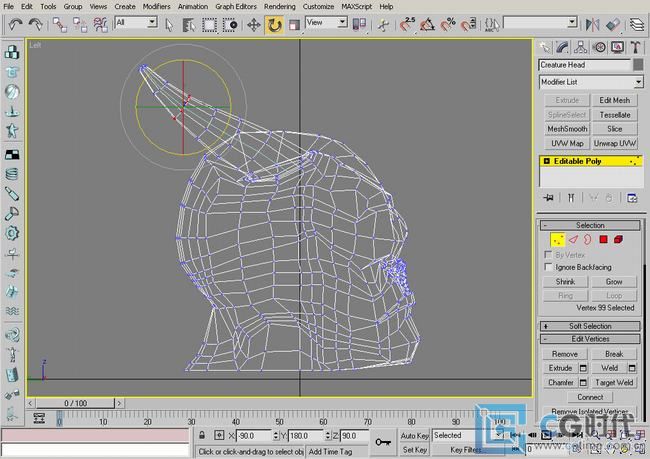
Task: Toggle the Spinner Snap icon
Action: 468,24
